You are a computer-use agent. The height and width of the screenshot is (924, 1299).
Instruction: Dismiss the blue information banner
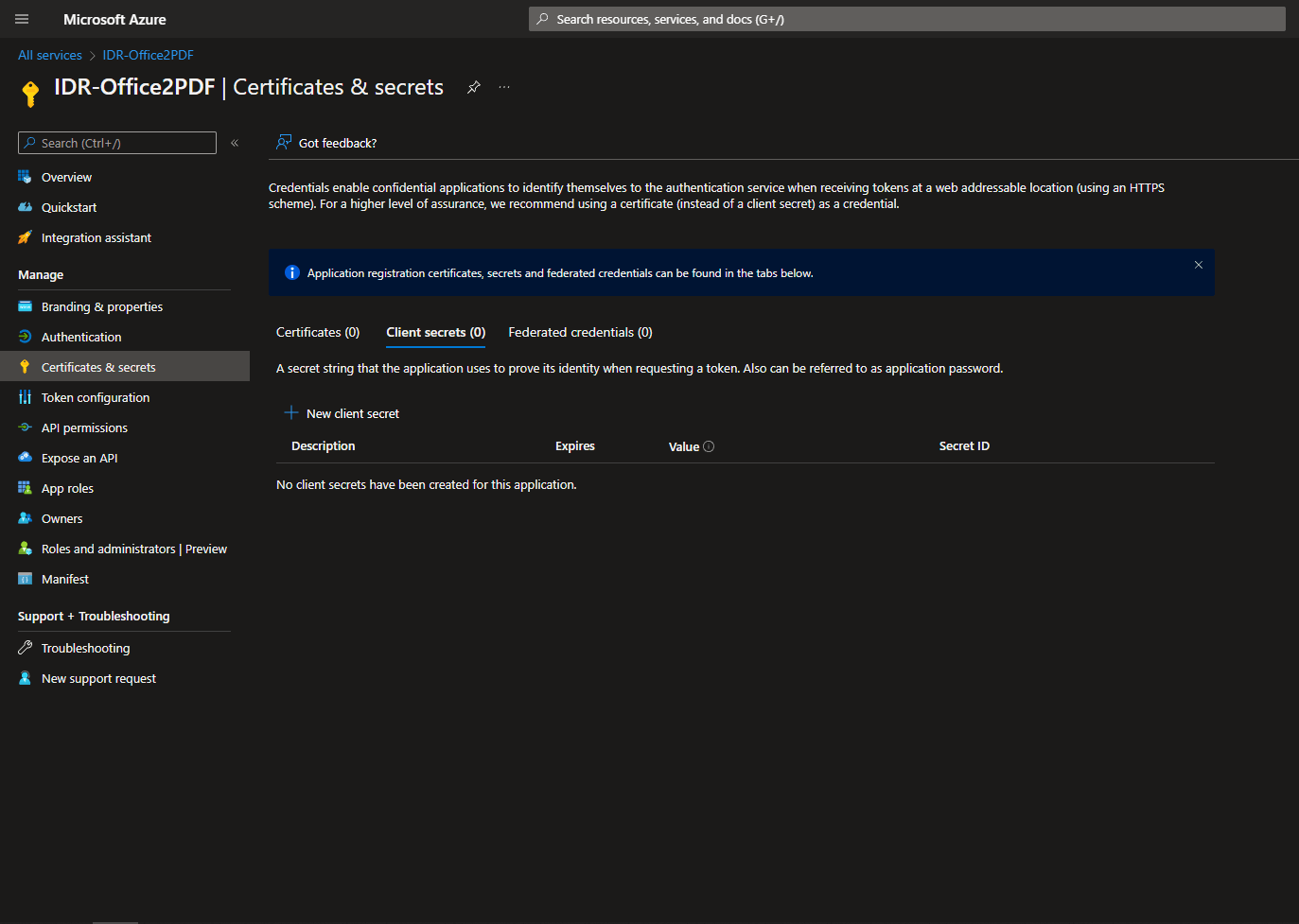point(1198,265)
